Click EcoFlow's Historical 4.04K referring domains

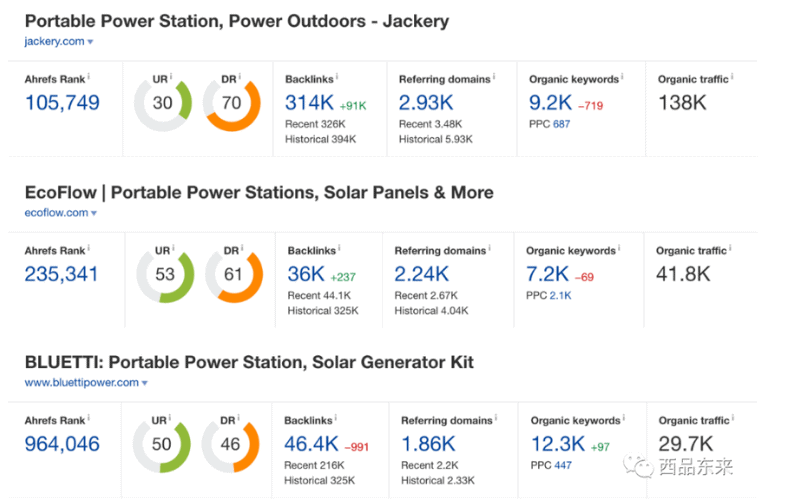[x=432, y=311]
